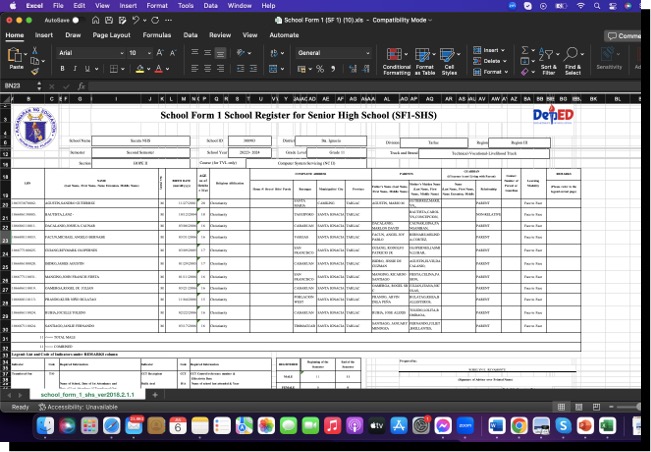
Task: Toggle the Bottom Align icon
Action: coord(220,53)
